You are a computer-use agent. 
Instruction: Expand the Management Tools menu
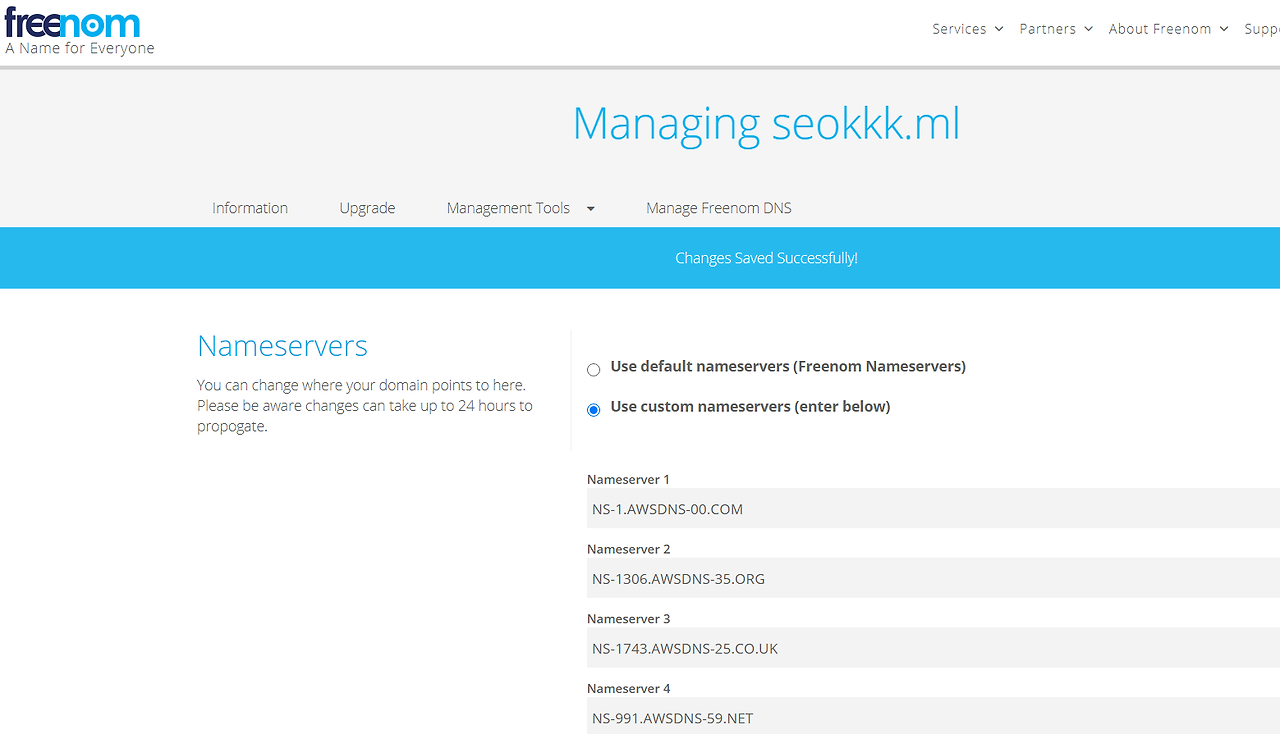pyautogui.click(x=520, y=208)
